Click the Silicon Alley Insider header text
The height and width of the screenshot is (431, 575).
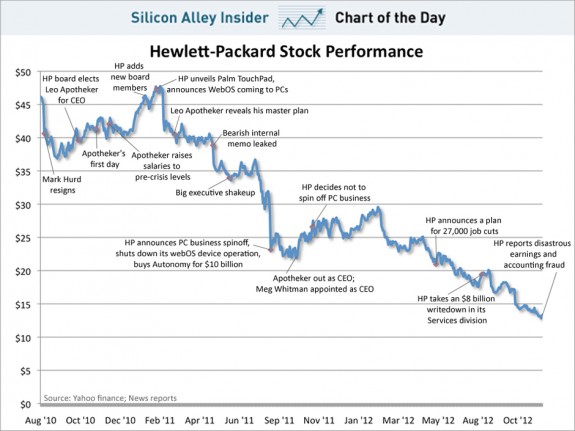199,18
